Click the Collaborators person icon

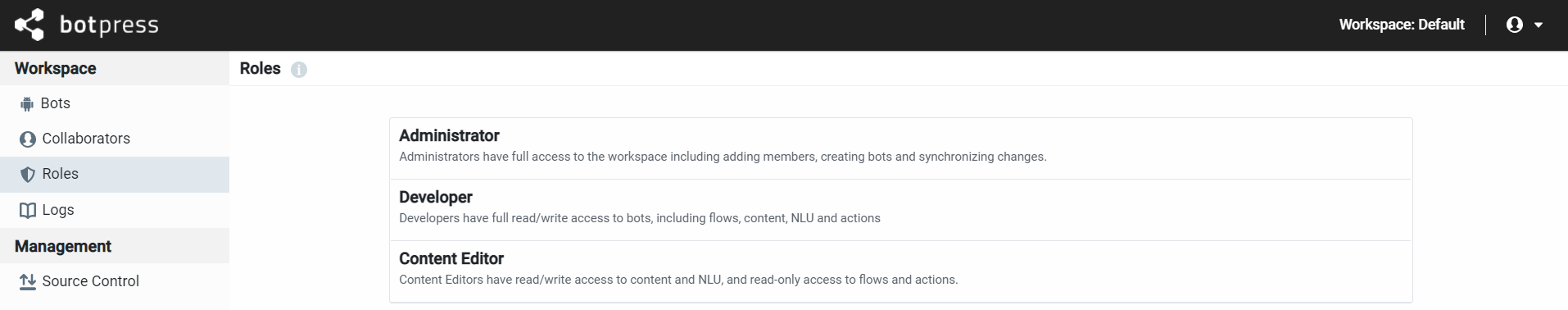pos(28,139)
